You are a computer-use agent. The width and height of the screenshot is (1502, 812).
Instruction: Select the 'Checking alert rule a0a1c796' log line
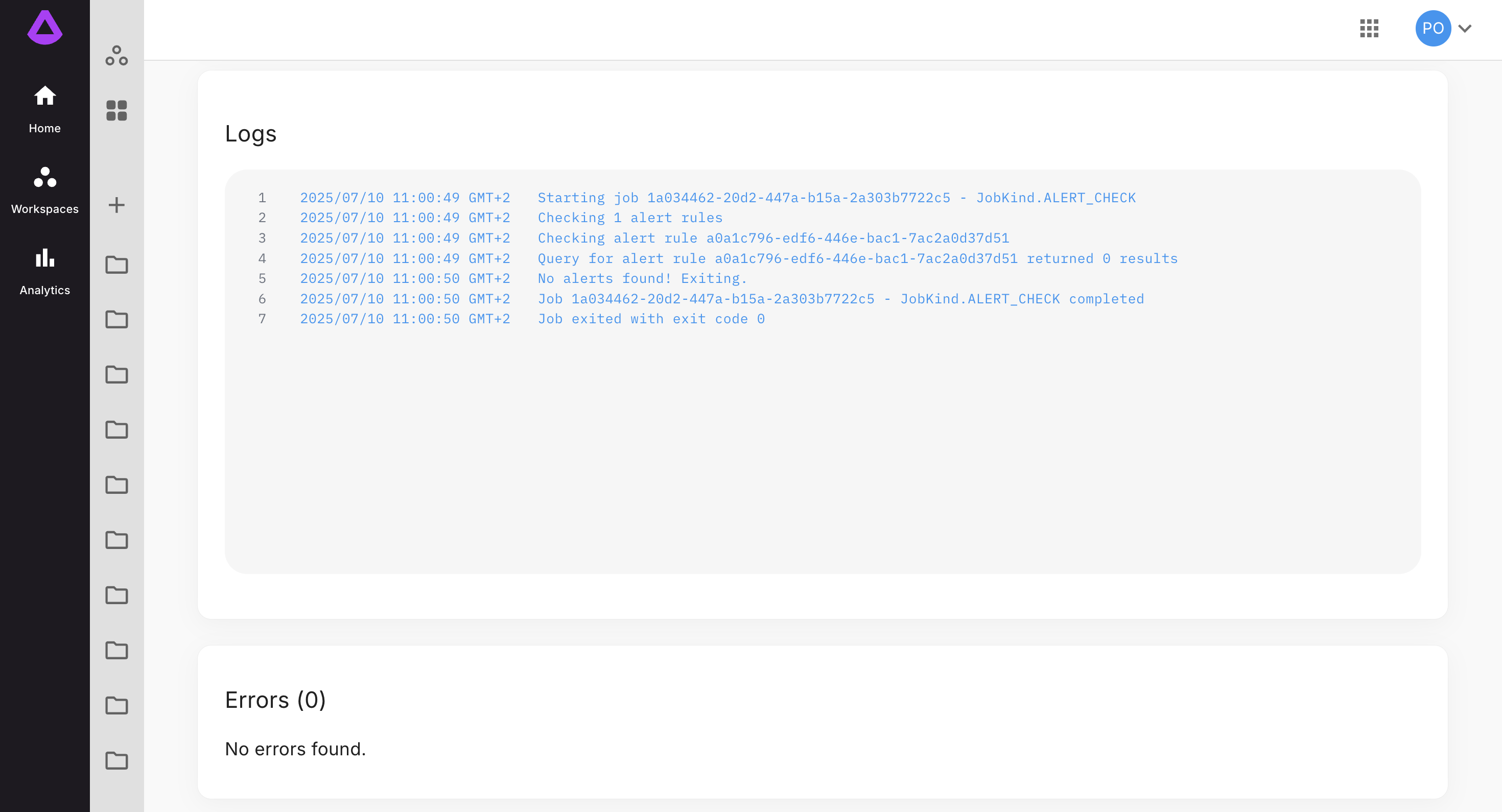pos(773,238)
